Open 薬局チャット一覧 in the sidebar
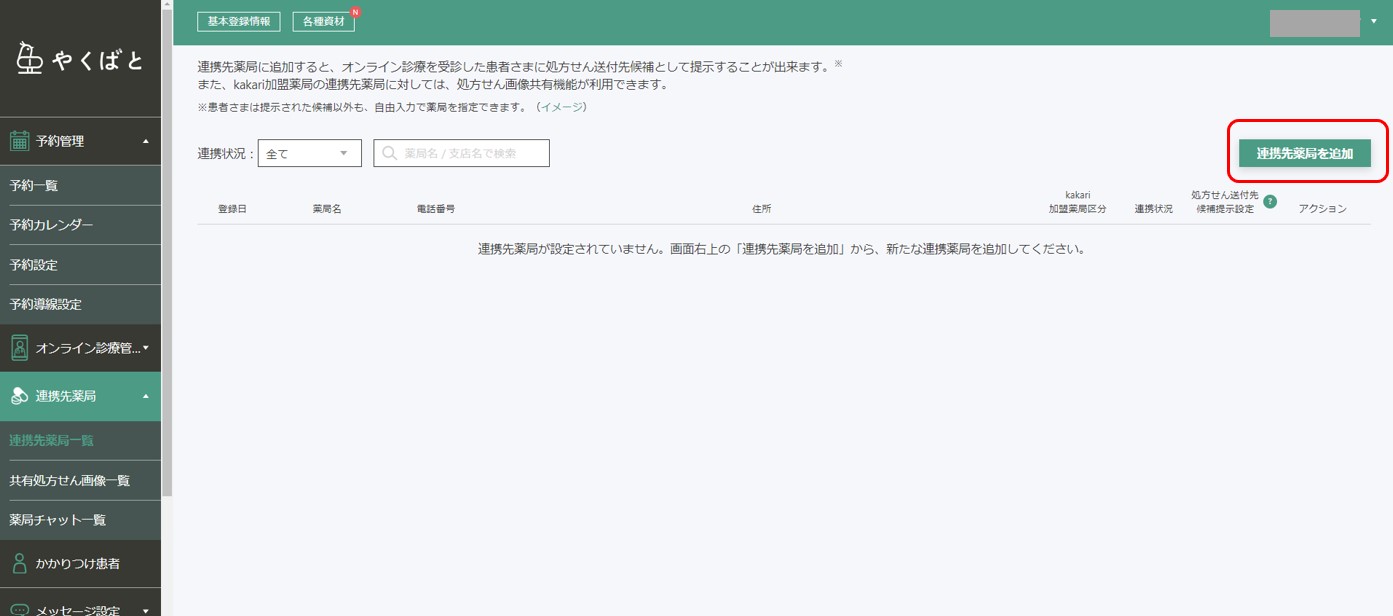Image resolution: width=1393 pixels, height=616 pixels. point(80,520)
